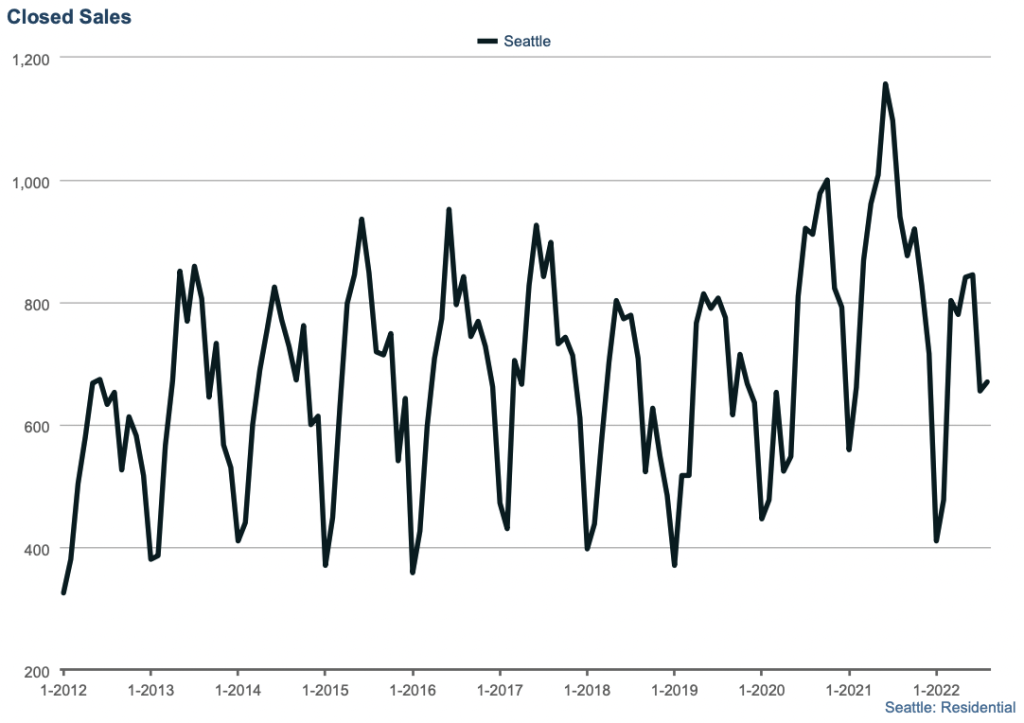Viewport: 1024px width, 723px height.
Task: Pick the 1-2017 x-axis label
Action: point(499,689)
